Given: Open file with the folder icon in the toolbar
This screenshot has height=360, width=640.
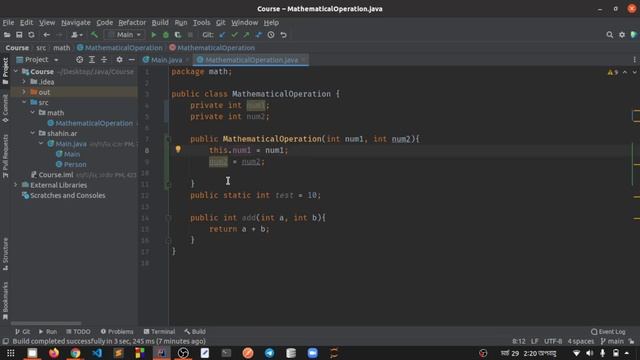Looking at the screenshot, I should tap(7, 35).
